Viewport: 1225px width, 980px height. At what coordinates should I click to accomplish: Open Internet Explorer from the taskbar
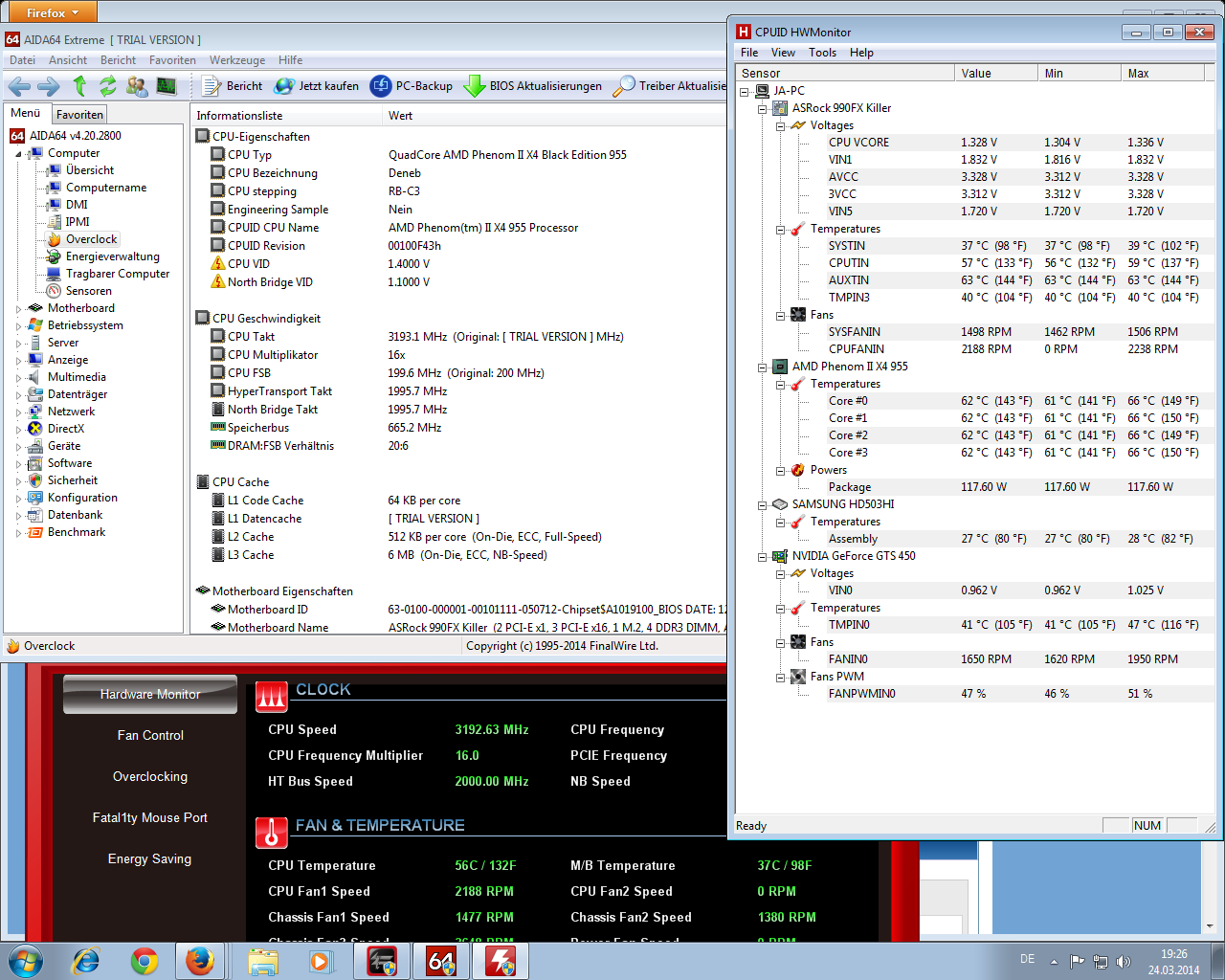86,961
